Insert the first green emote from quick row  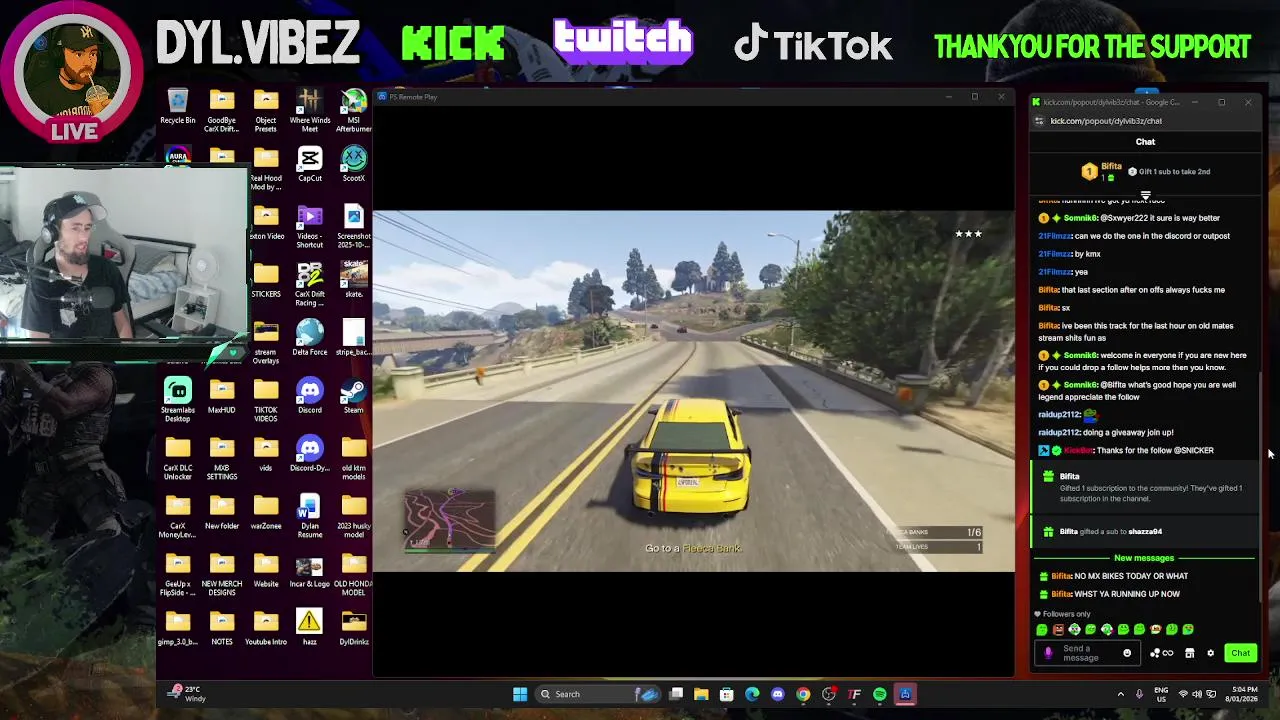pos(1042,630)
